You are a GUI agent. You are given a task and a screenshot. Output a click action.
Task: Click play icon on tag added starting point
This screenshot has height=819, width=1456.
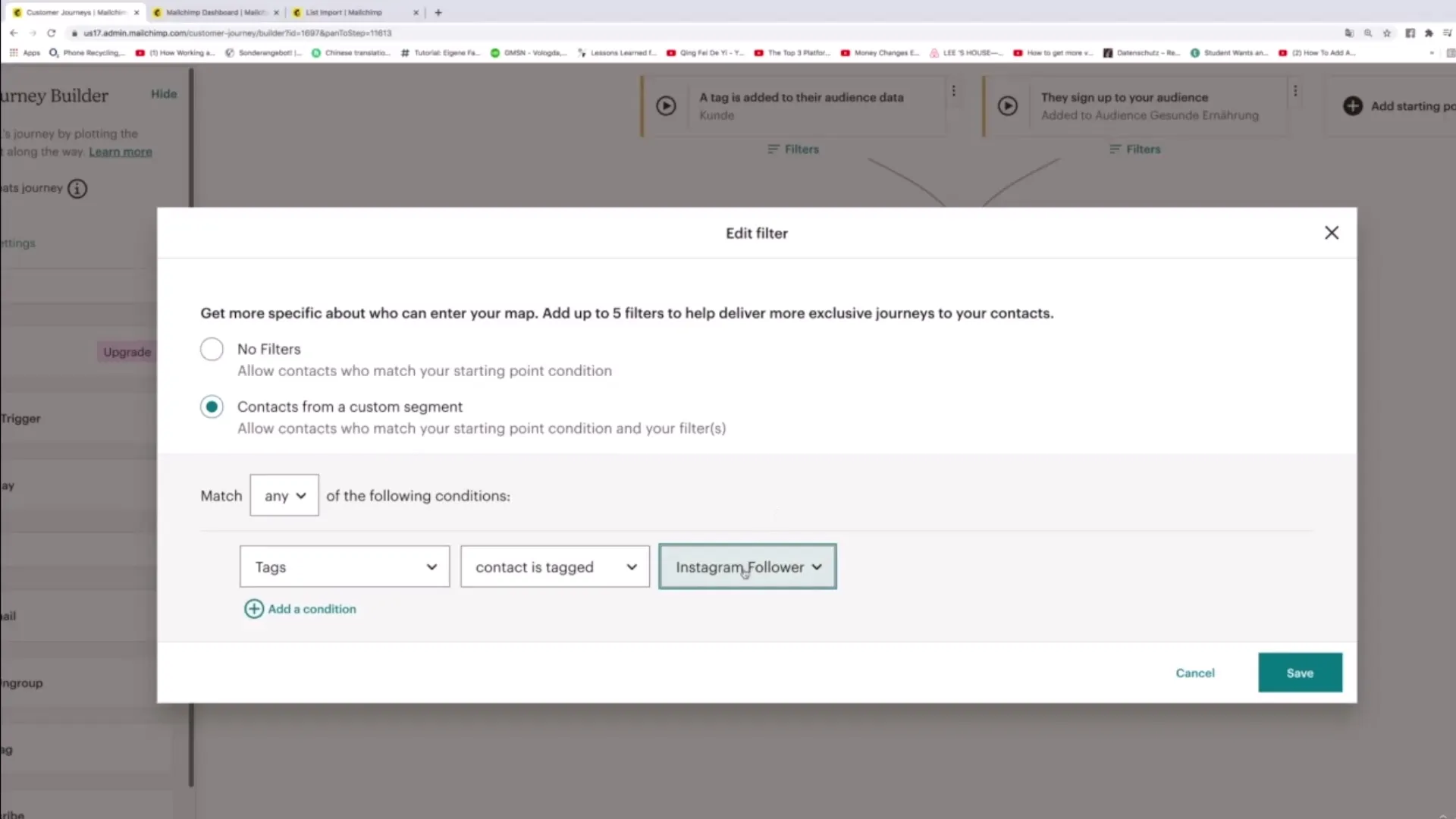(666, 106)
